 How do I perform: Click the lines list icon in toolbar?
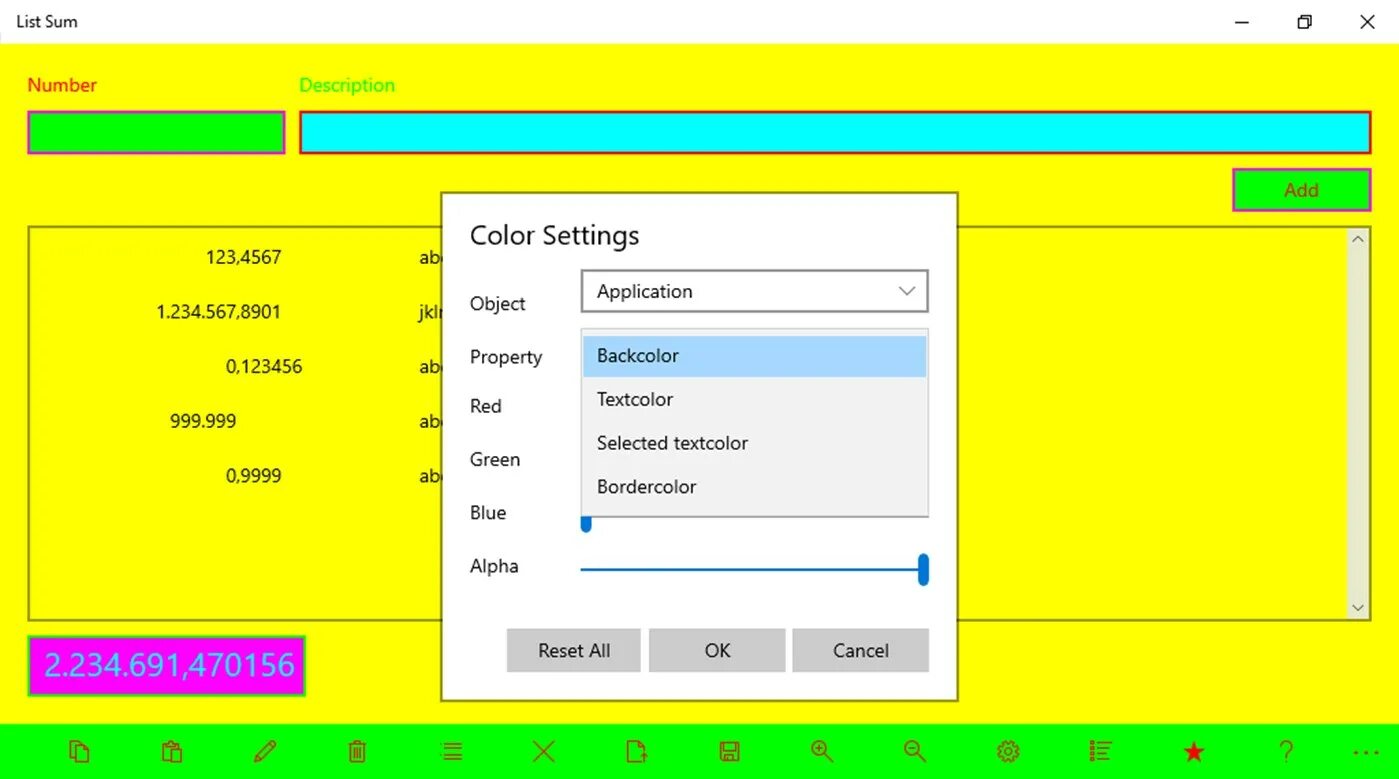[452, 752]
